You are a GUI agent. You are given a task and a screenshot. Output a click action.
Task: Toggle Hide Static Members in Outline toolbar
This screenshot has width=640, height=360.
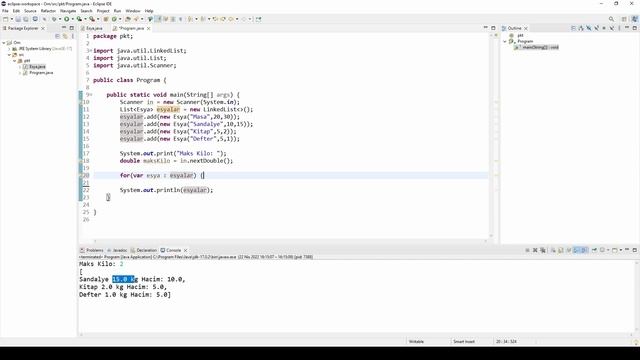596,28
